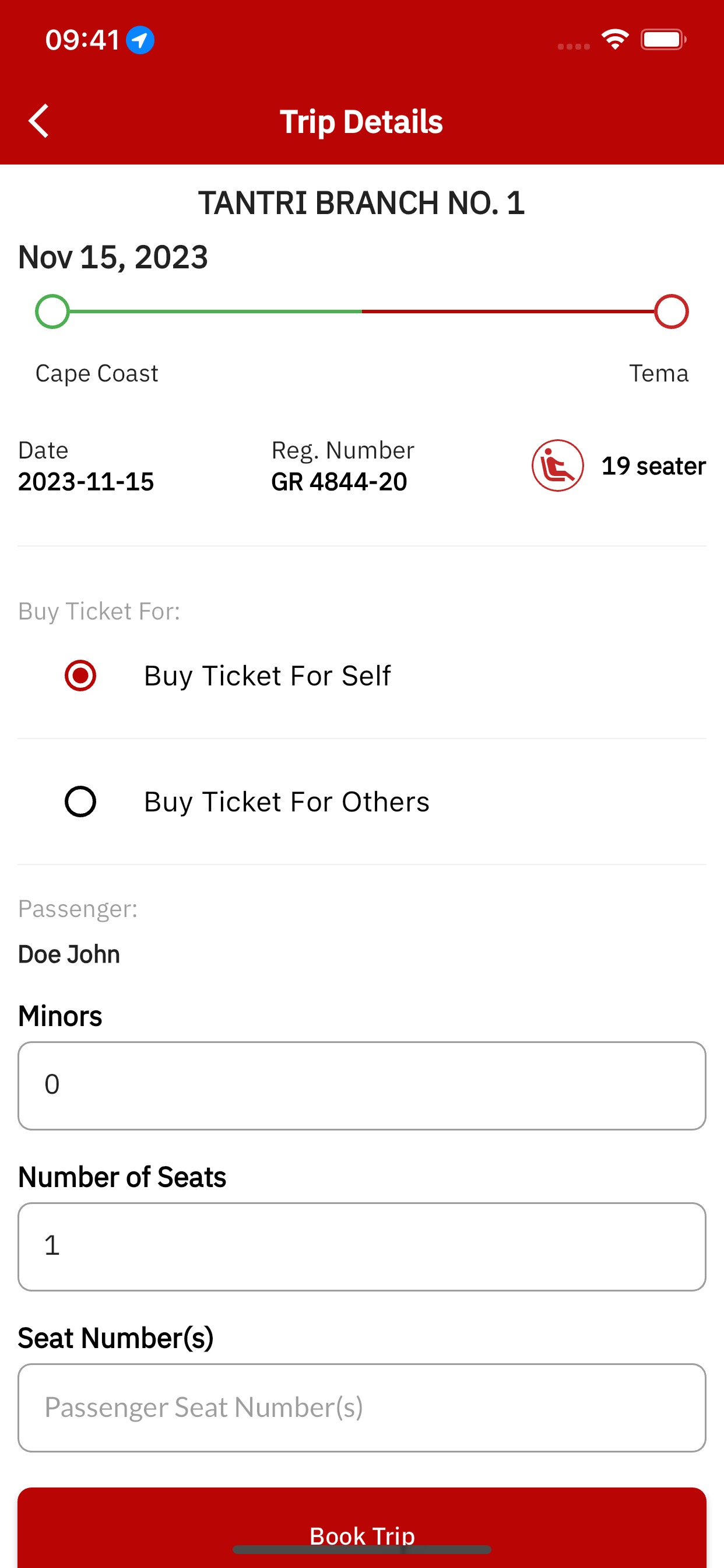The image size is (724, 1568).
Task: Tap the Trip Details title
Action: pos(361,122)
